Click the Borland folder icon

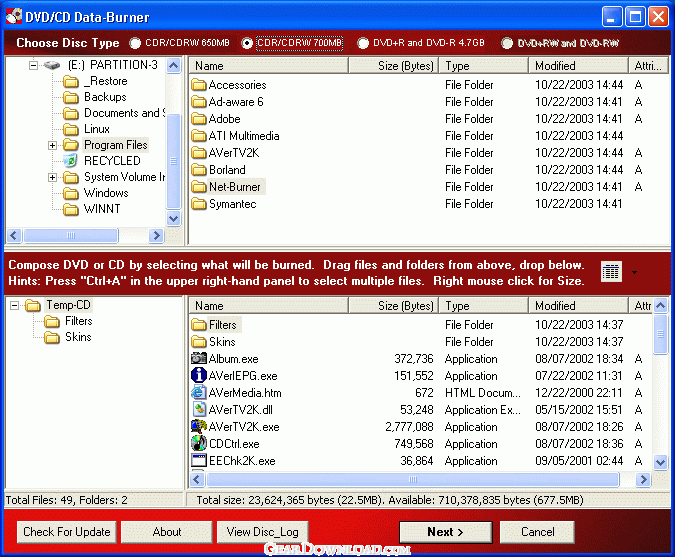click(198, 170)
